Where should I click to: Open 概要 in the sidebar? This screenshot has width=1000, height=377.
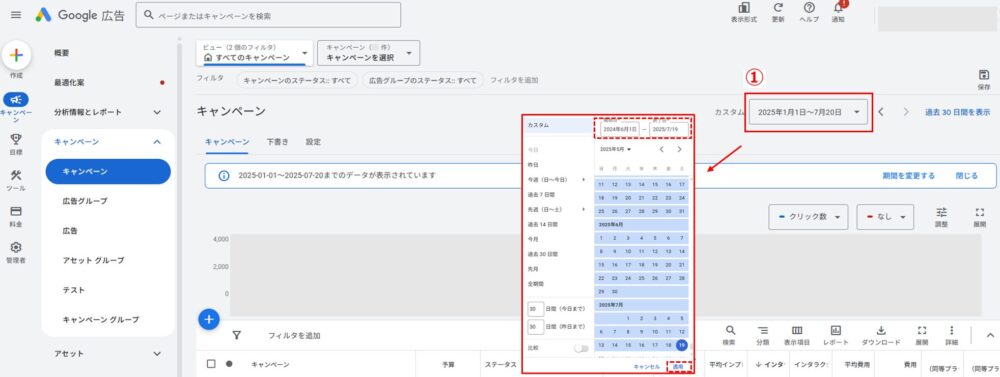coord(62,53)
